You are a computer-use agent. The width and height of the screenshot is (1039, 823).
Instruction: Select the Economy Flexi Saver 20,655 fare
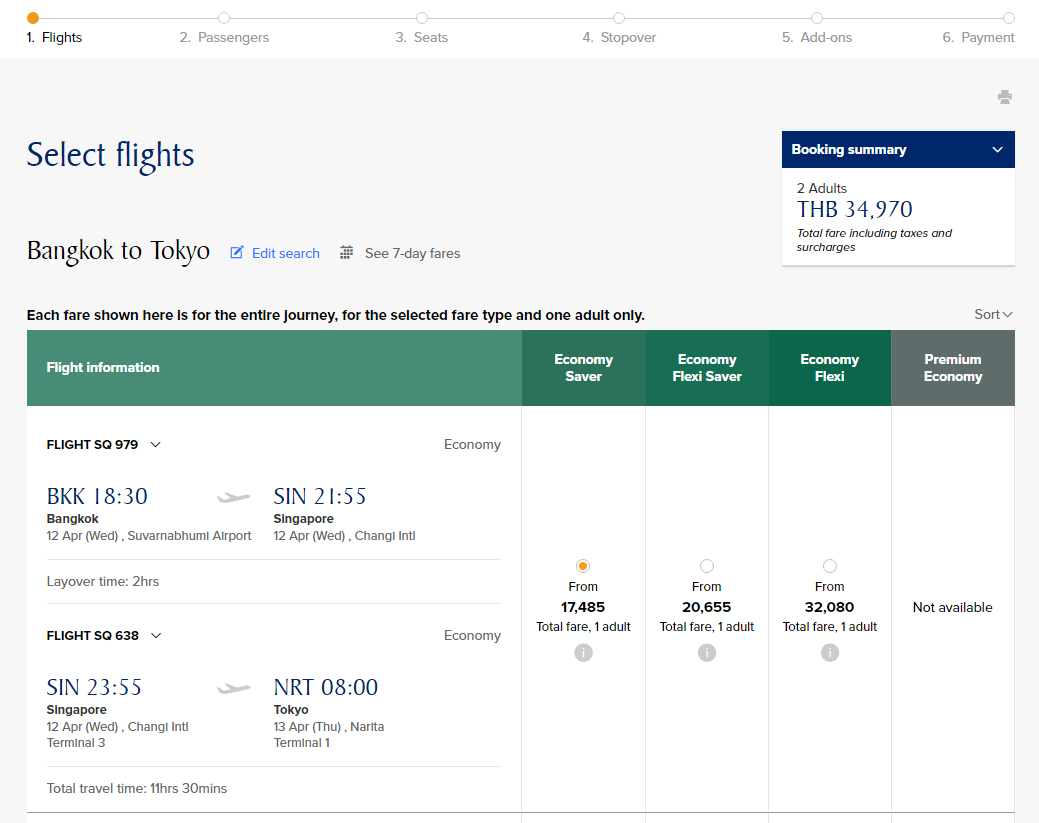click(x=707, y=566)
